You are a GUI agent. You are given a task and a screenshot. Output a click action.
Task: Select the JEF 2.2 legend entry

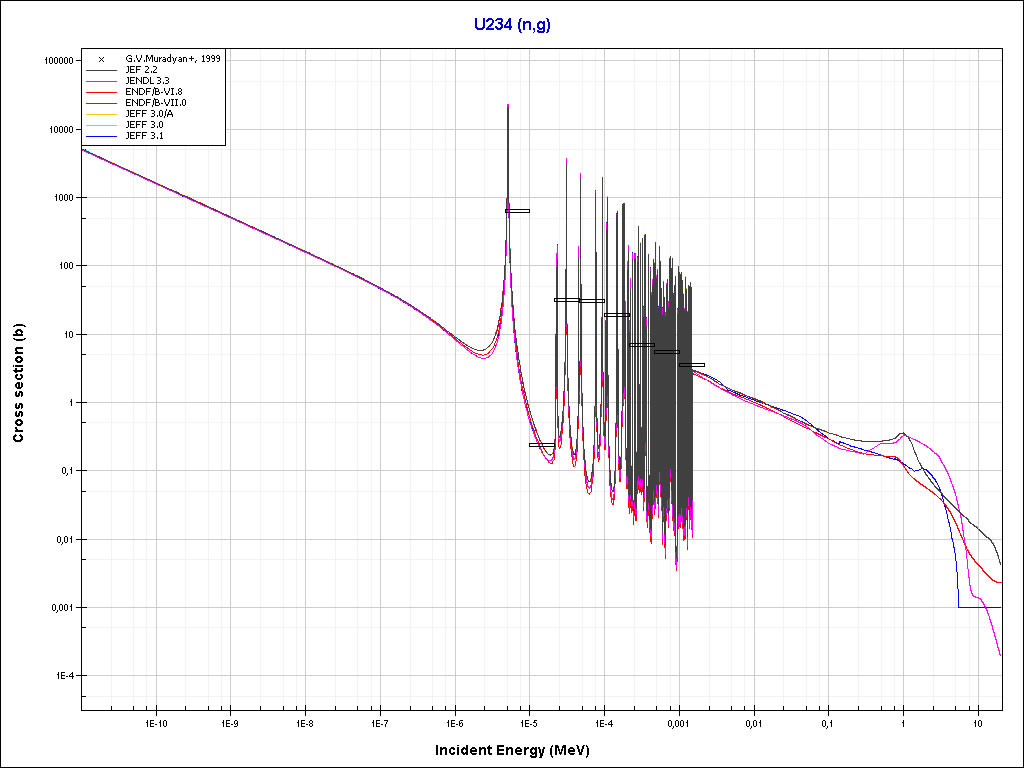tap(142, 70)
